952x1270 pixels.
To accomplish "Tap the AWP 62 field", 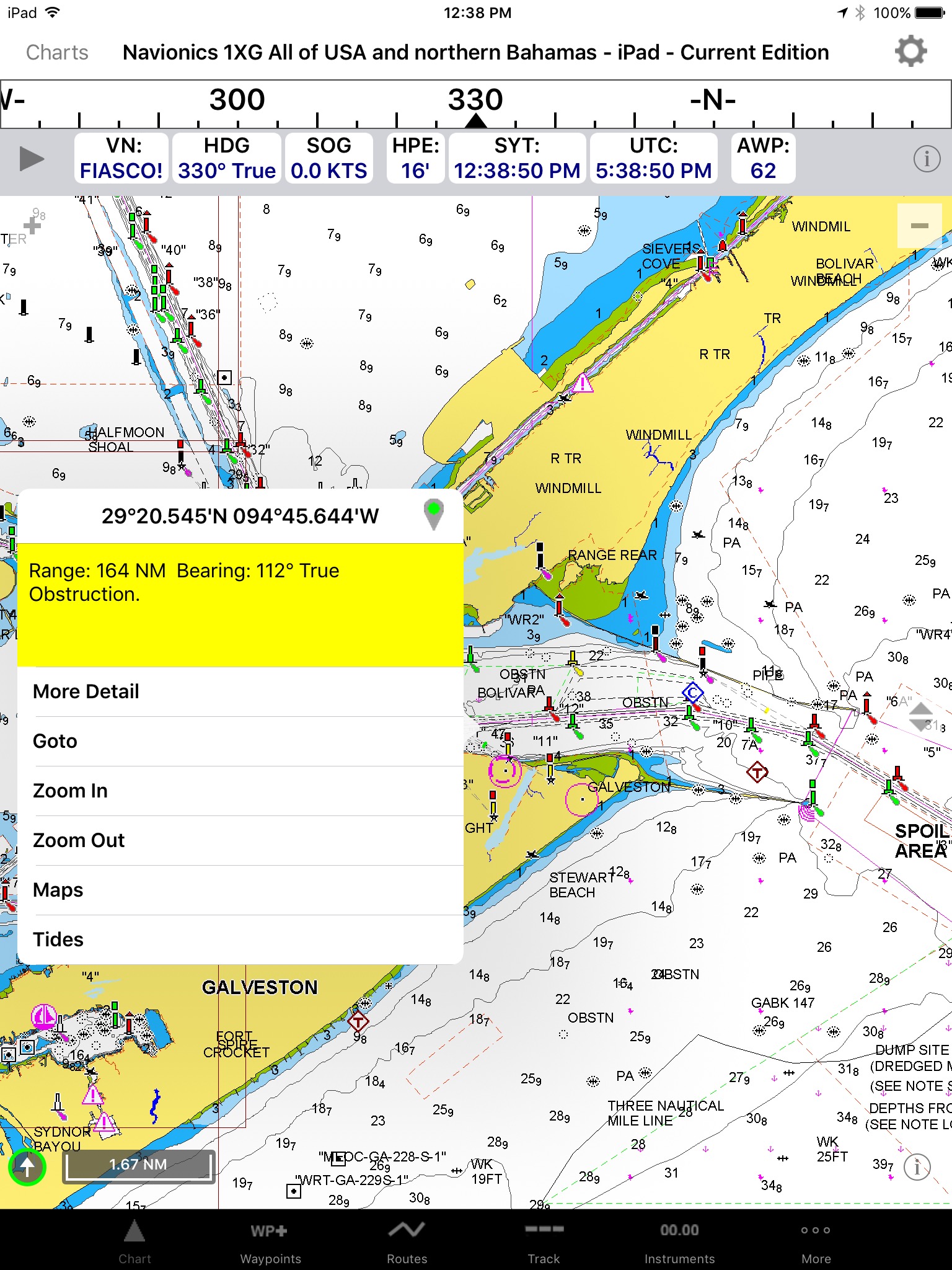I will coord(763,158).
